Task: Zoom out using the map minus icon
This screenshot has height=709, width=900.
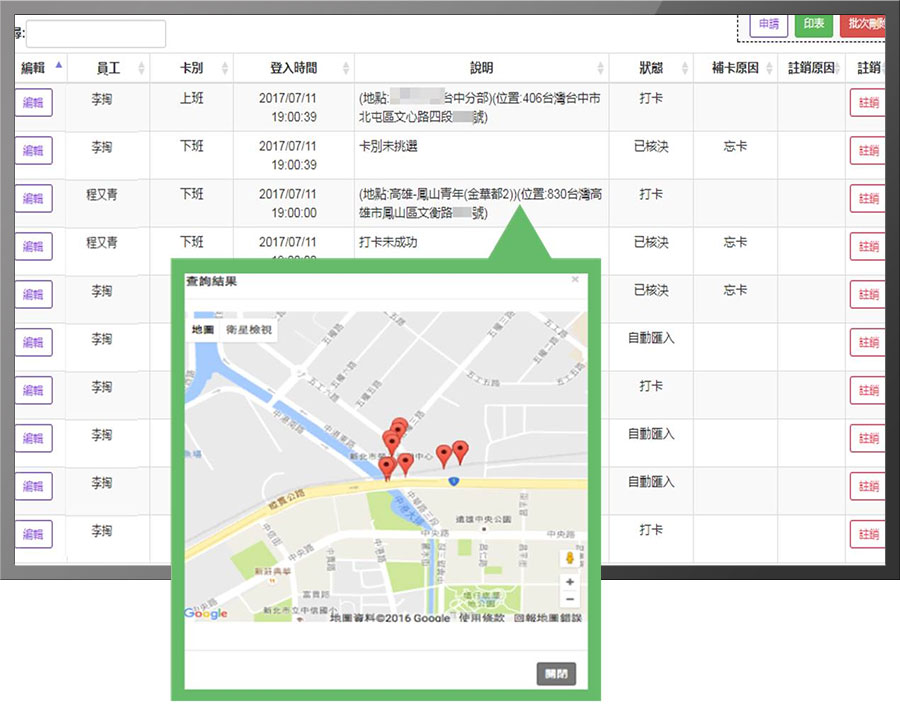Action: [570, 599]
